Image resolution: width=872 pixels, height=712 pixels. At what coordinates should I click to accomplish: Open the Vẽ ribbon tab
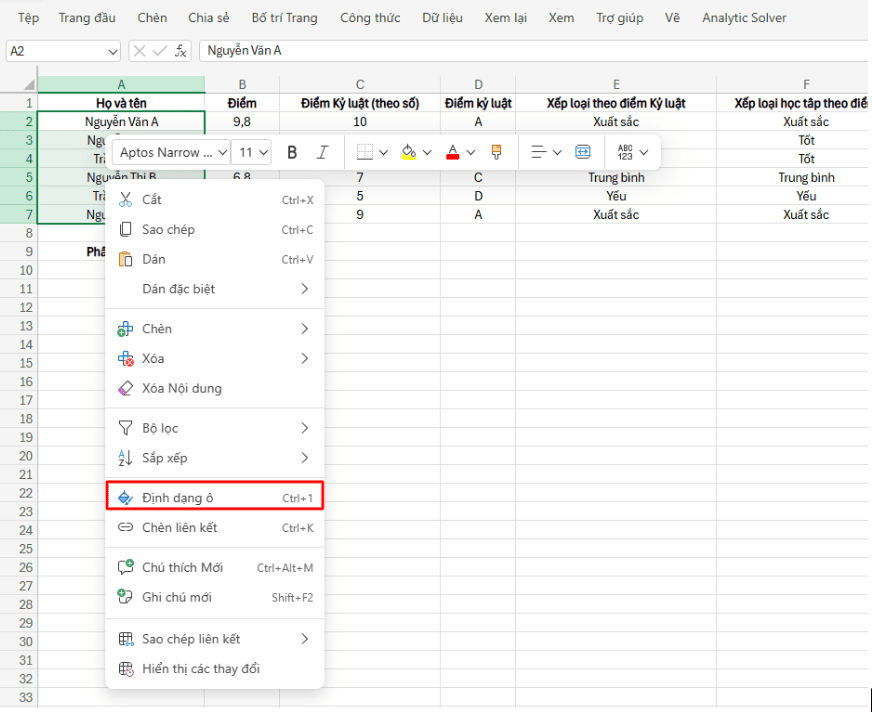coord(672,18)
